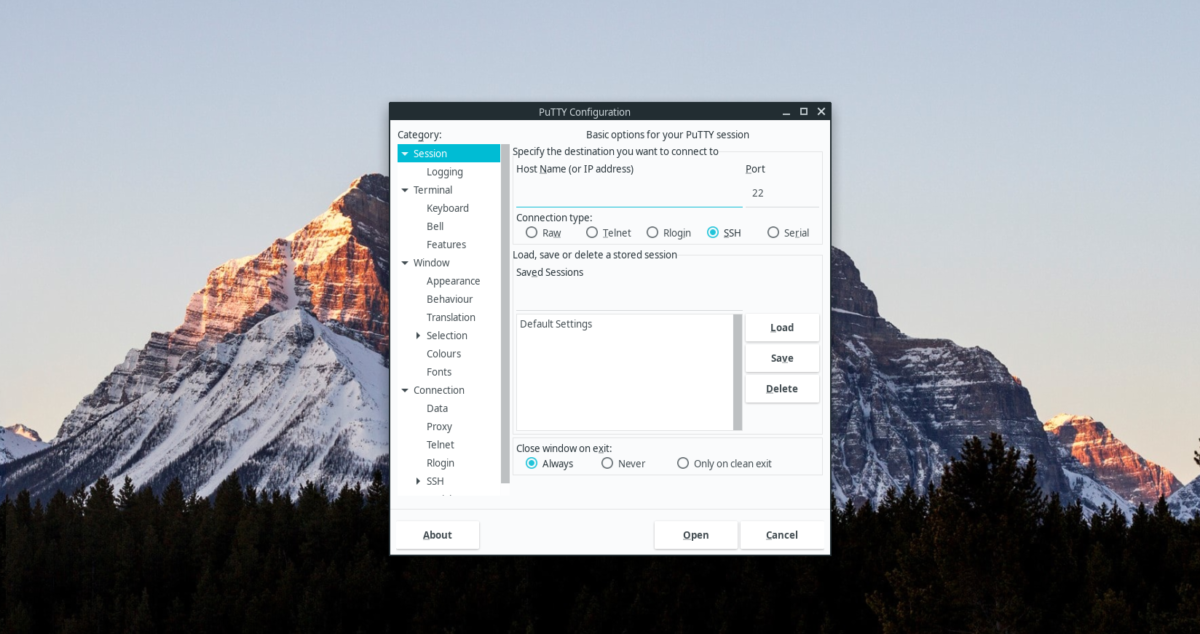
Task: Open the Translation settings page
Action: (x=451, y=317)
